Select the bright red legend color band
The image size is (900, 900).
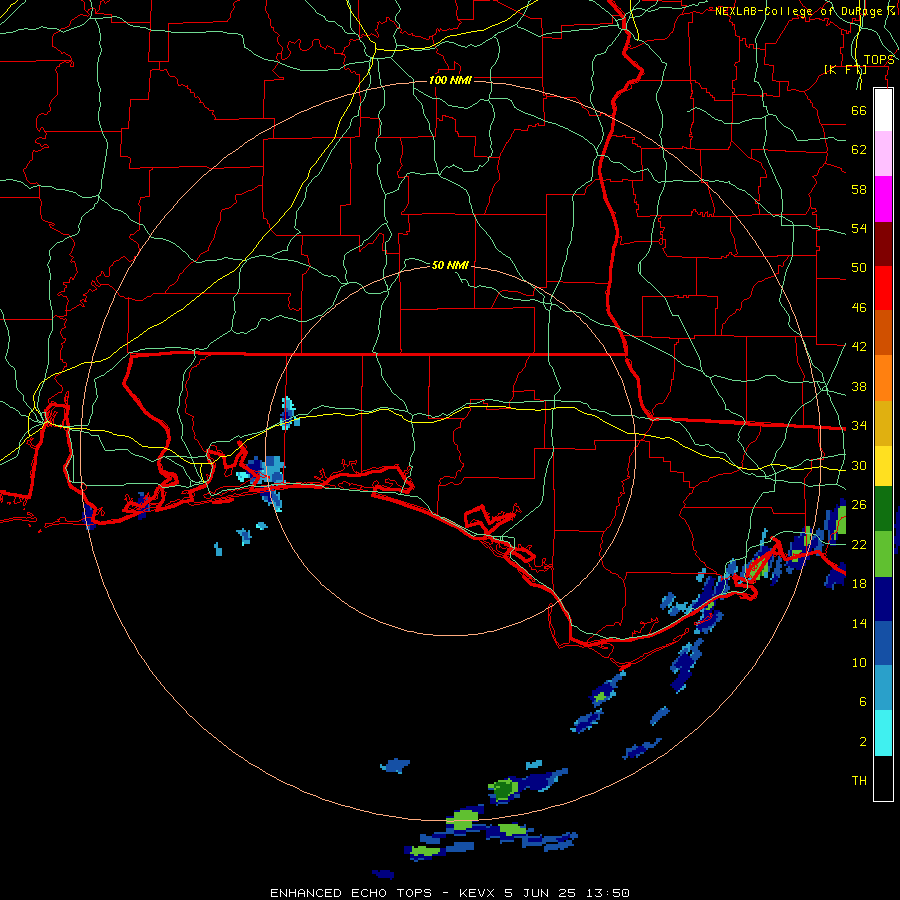(x=883, y=288)
